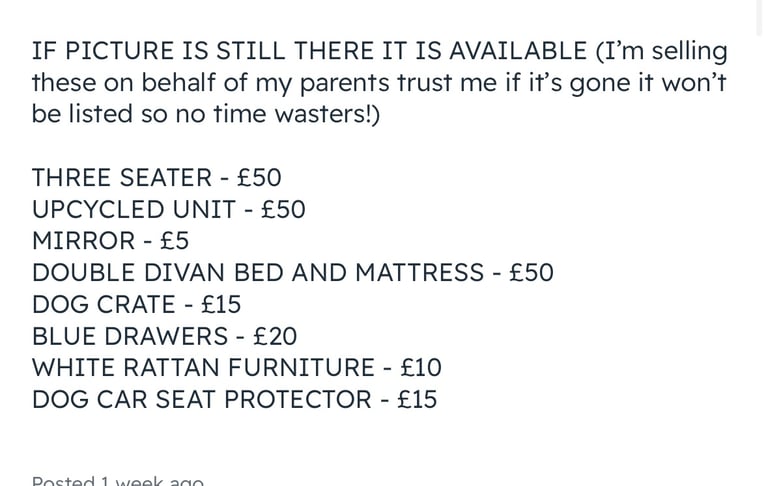Viewport: 768px width, 486px height.
Task: Click the page scrollbar on the right edge
Action: (x=759, y=17)
